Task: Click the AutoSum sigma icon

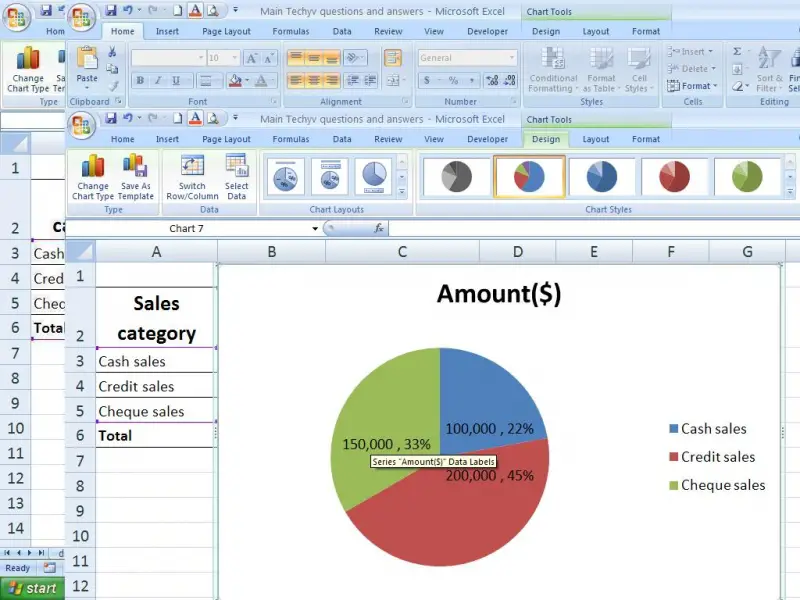Action: pos(737,52)
